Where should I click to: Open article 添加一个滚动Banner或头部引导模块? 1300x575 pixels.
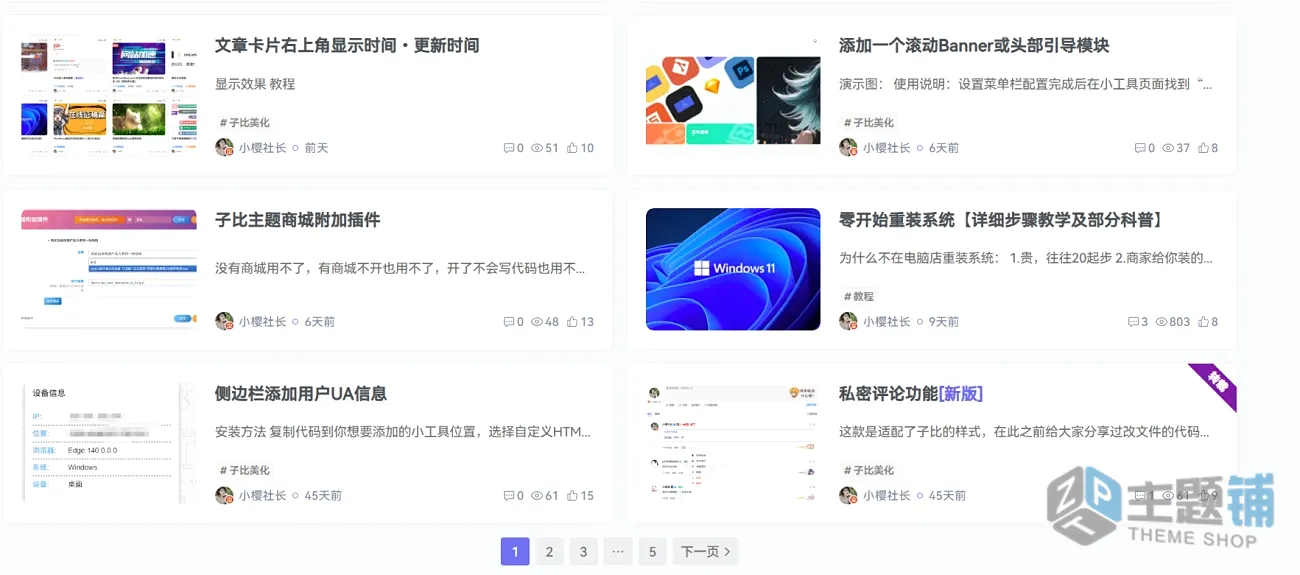click(x=974, y=45)
